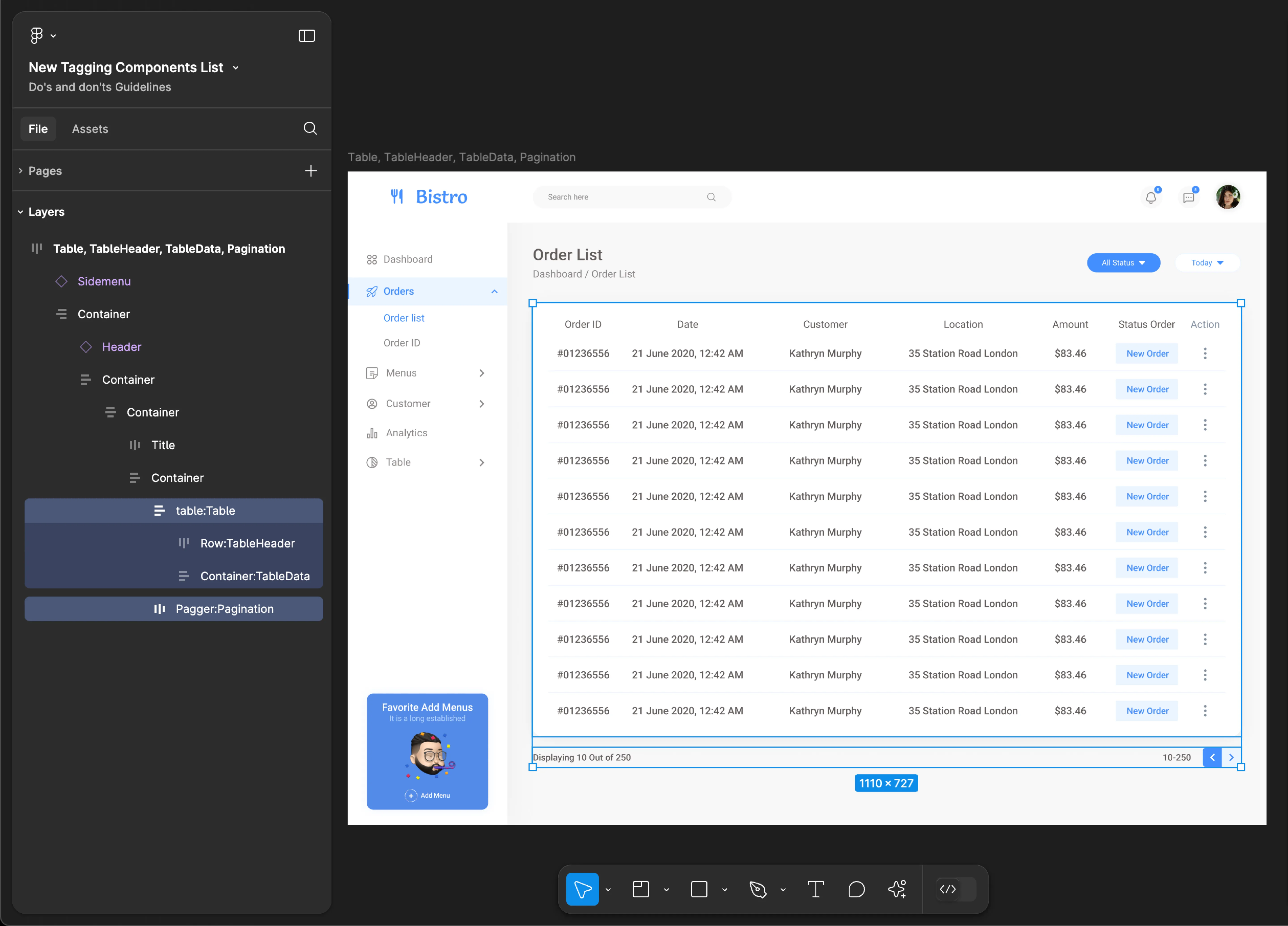The width and height of the screenshot is (1288, 926).
Task: Open Move tool options dropdown arrow
Action: 608,890
